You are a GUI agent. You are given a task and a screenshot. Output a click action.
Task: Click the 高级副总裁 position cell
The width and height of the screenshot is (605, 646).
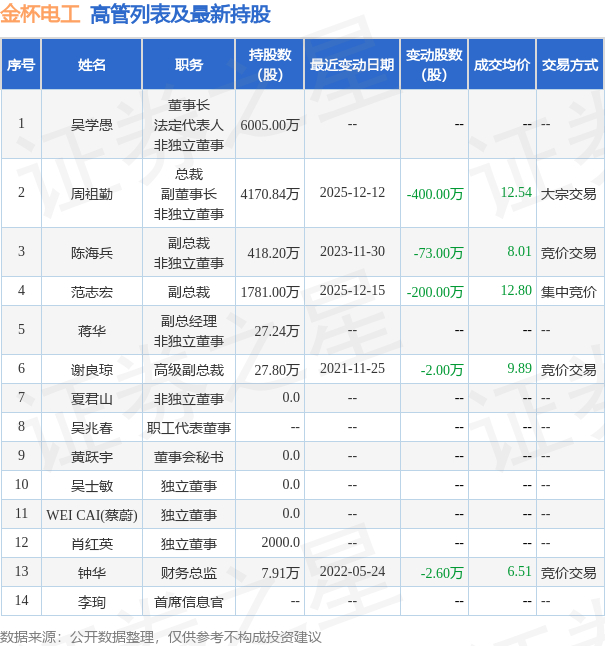pyautogui.click(x=189, y=369)
